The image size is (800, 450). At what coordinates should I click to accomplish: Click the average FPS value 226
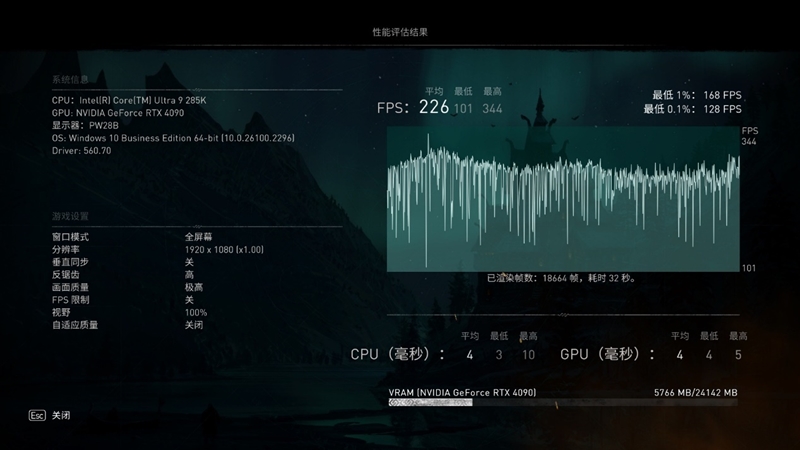pyautogui.click(x=434, y=107)
